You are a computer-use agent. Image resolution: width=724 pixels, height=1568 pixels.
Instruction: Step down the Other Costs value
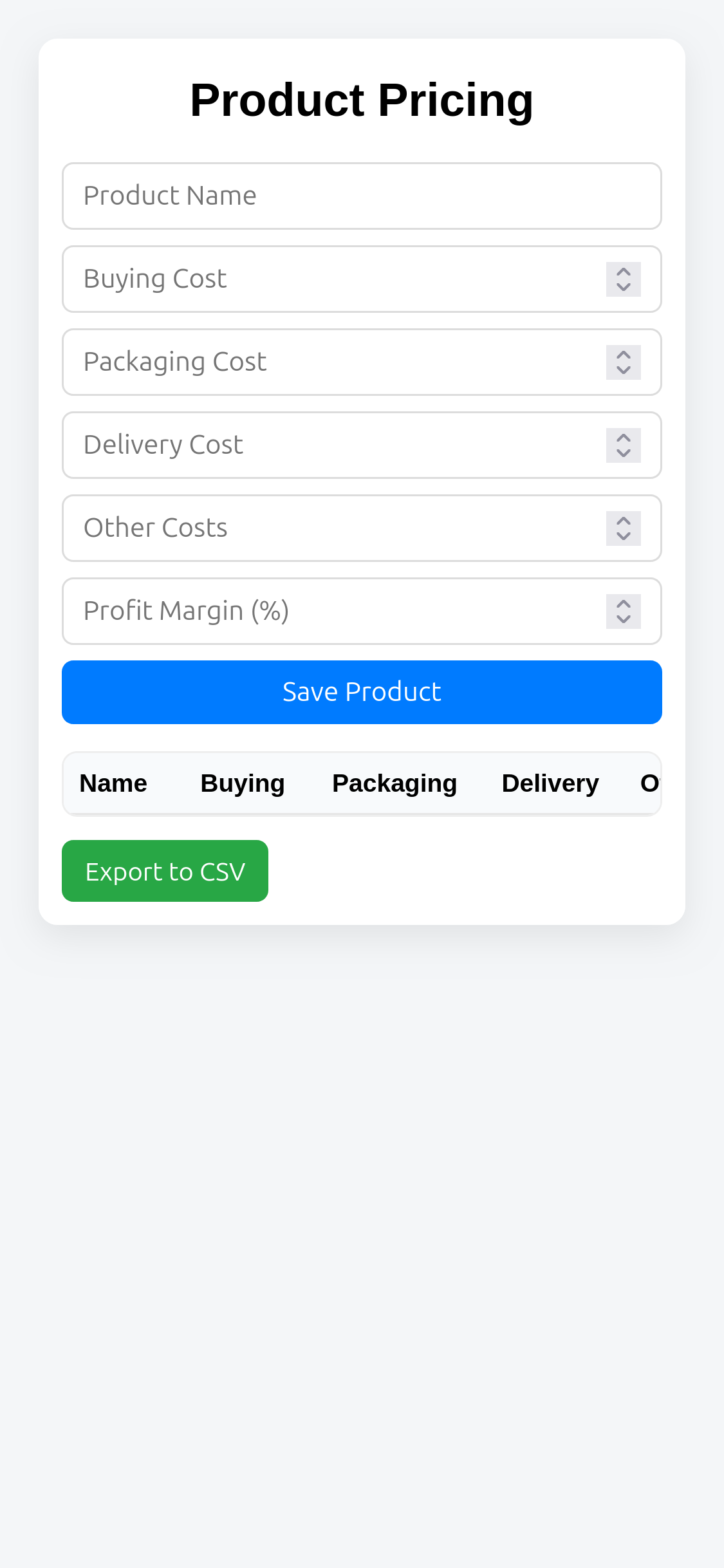coord(623,536)
